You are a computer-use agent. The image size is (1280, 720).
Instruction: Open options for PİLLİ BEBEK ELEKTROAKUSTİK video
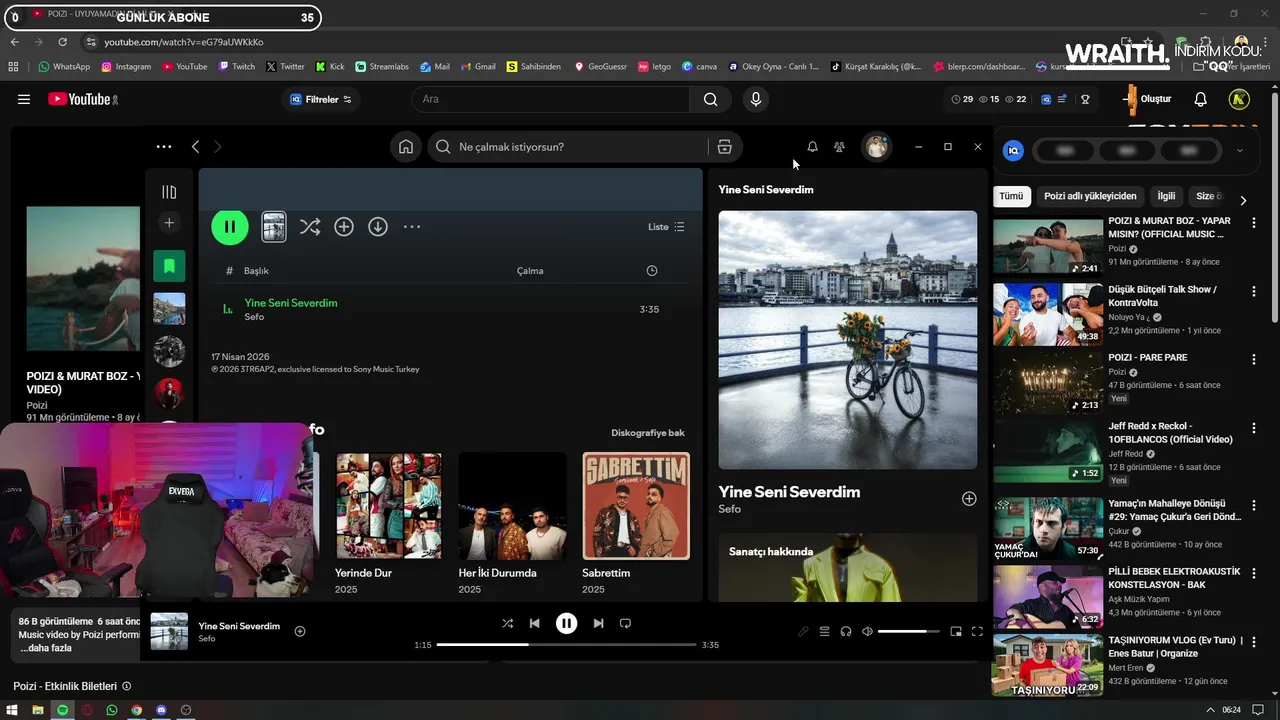point(1254,573)
